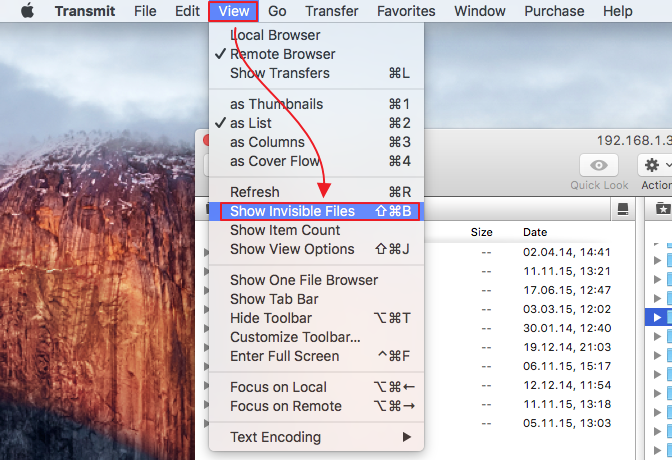Toggle the checked as List view
This screenshot has width=672, height=460.
pos(316,123)
